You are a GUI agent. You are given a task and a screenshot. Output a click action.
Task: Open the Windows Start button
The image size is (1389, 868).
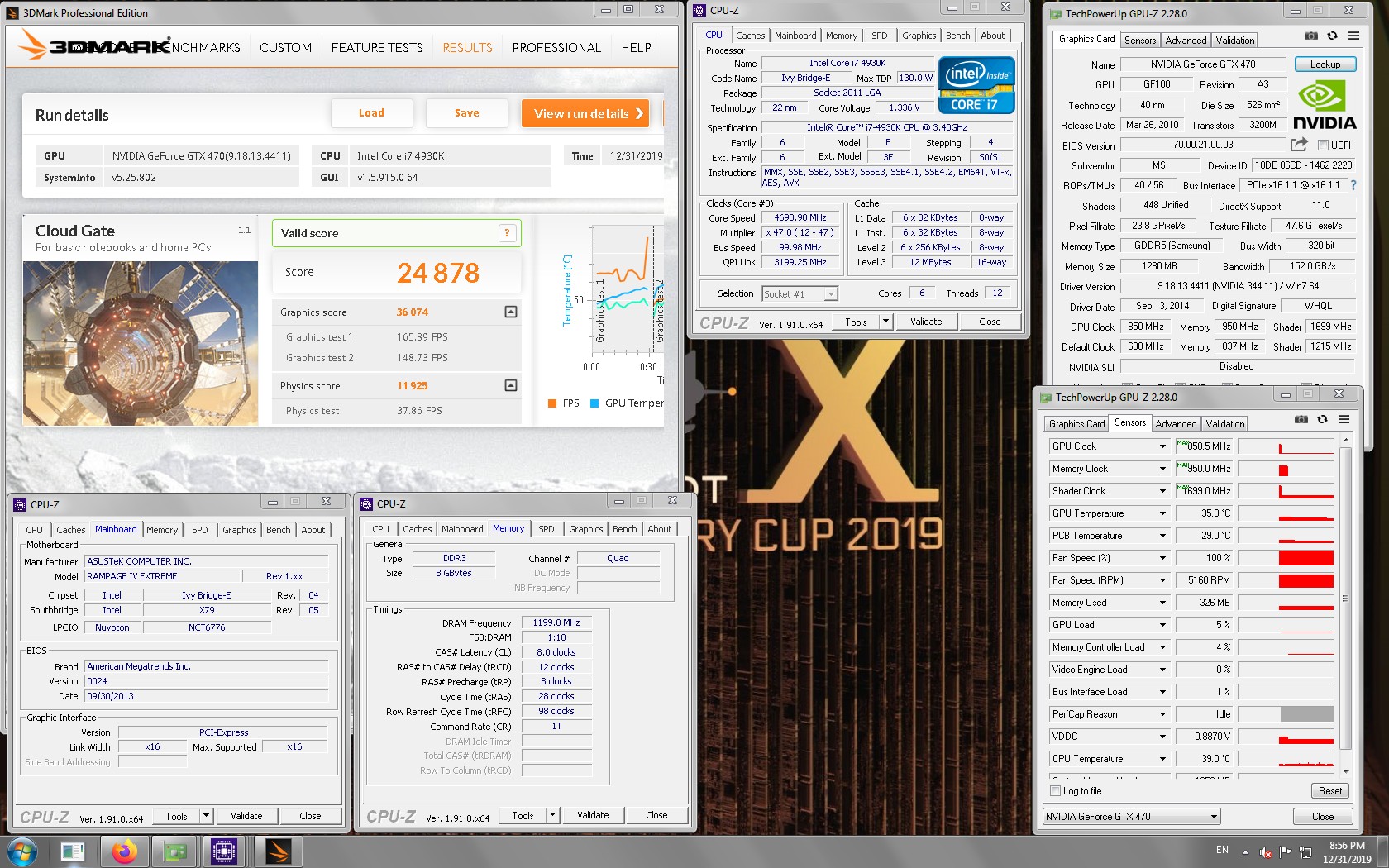[21, 851]
